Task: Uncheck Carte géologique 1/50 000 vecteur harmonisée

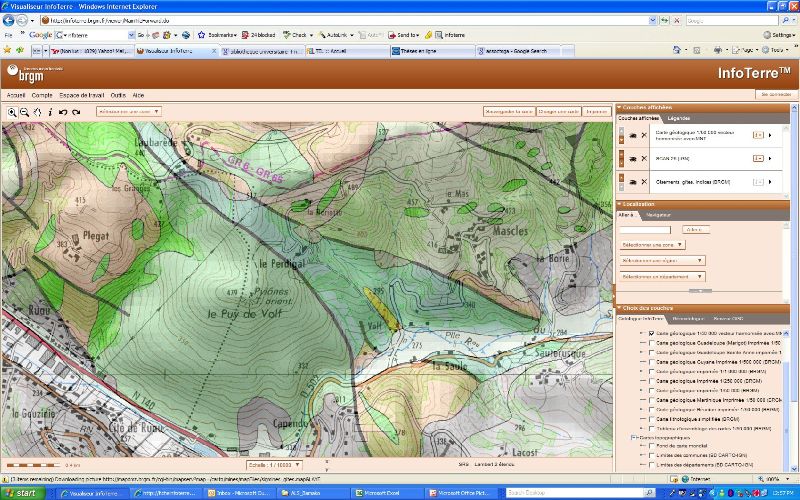Action: [x=651, y=333]
